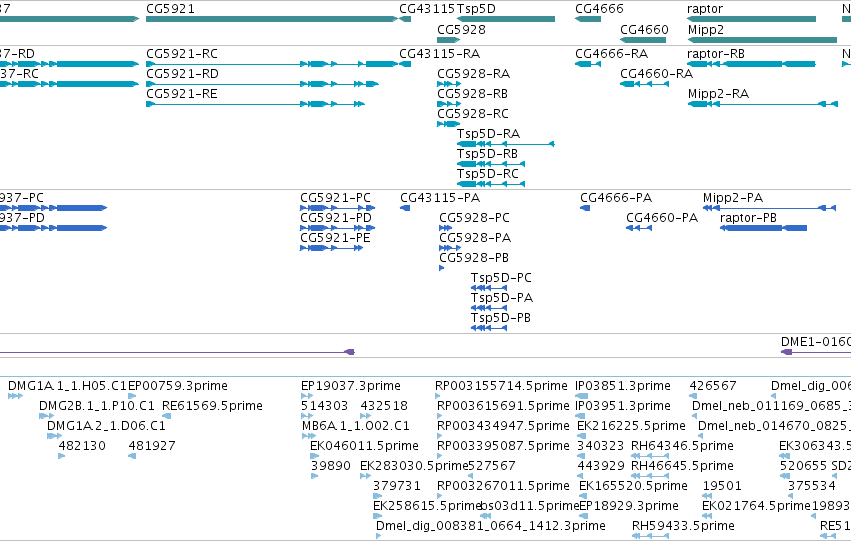Click the 481927 EST label
The width and height of the screenshot is (851, 541).
[x=152, y=447]
